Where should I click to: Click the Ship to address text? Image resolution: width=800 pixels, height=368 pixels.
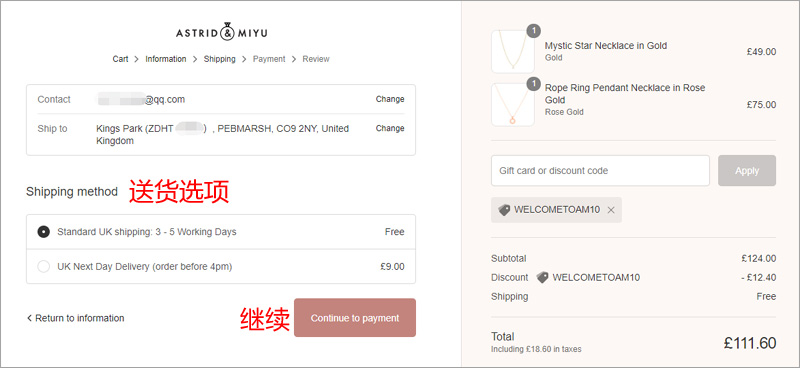point(223,135)
